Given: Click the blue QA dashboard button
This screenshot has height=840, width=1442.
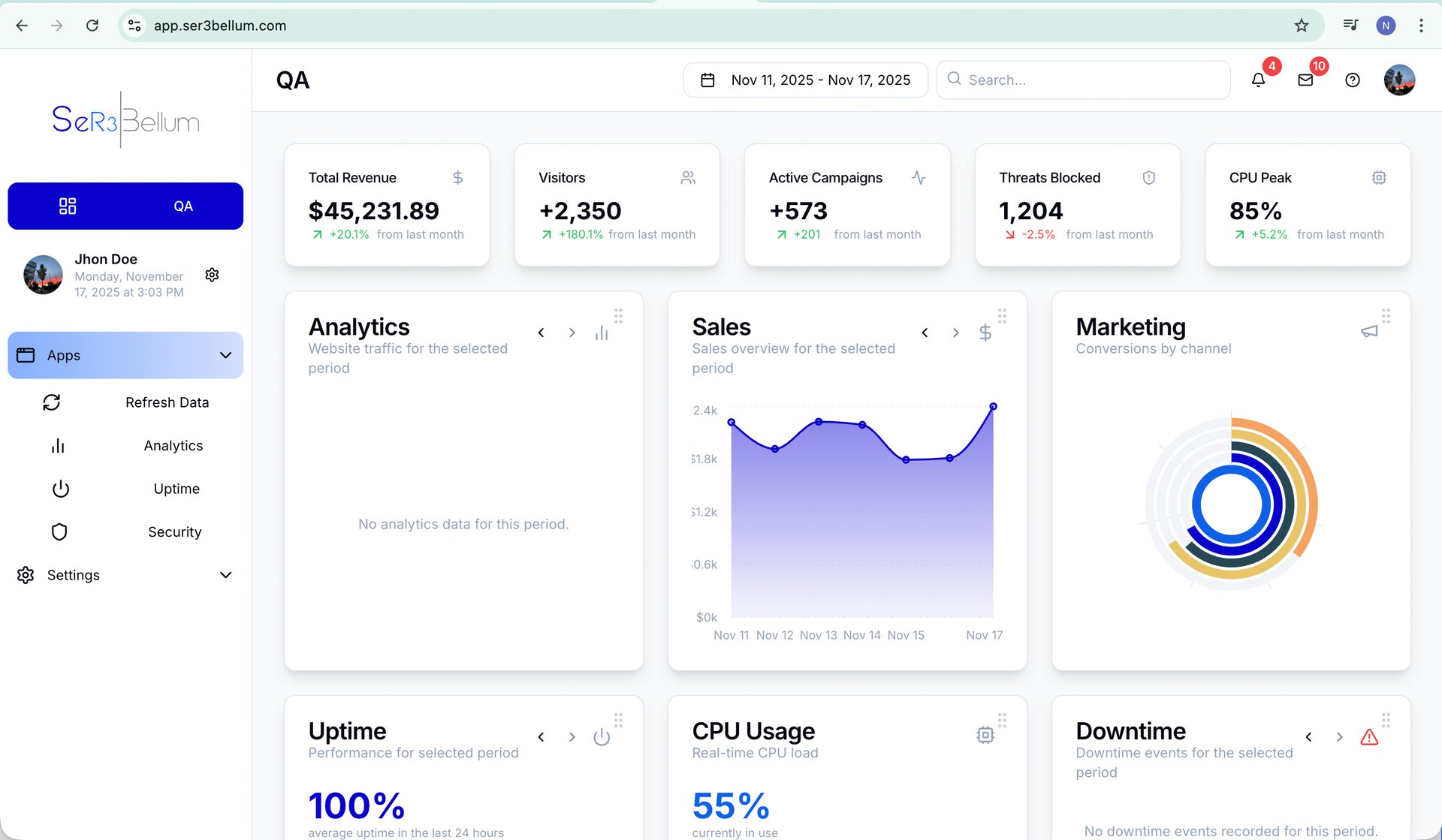Looking at the screenshot, I should (125, 206).
